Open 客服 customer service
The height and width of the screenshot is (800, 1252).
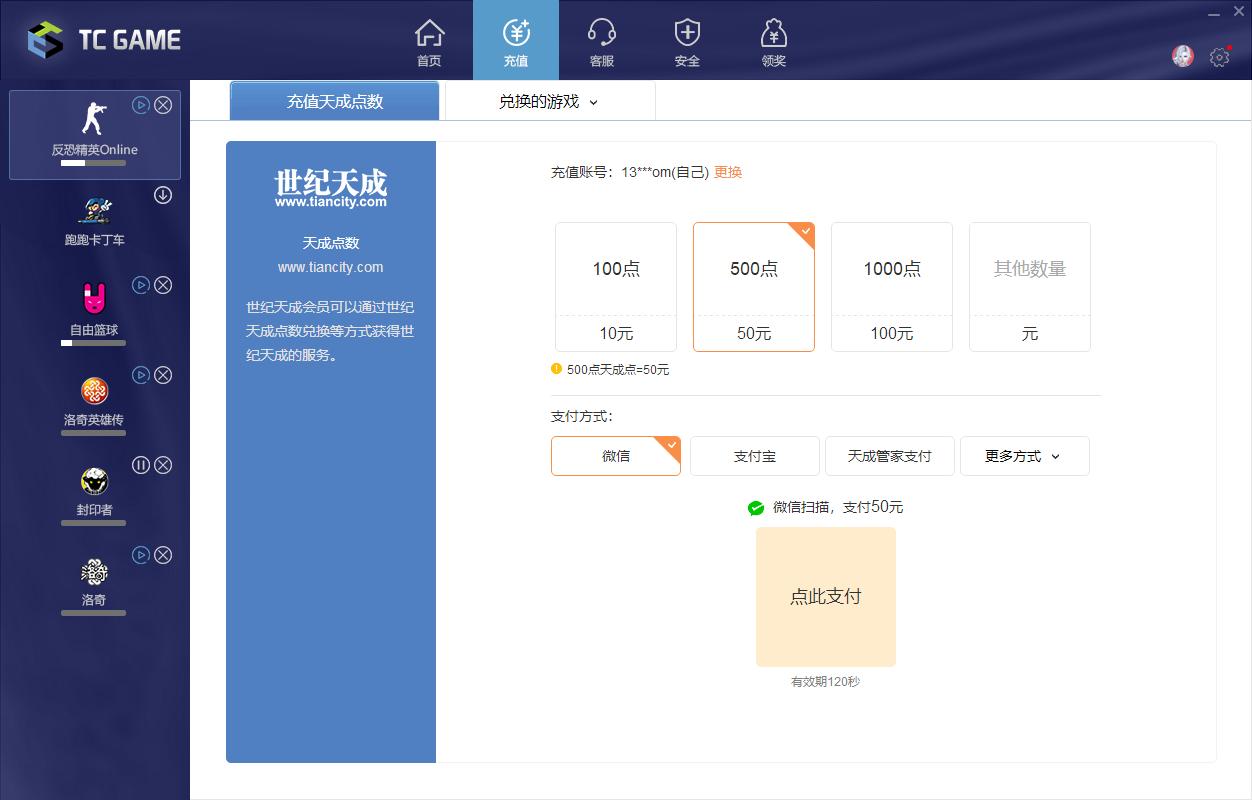click(x=601, y=40)
